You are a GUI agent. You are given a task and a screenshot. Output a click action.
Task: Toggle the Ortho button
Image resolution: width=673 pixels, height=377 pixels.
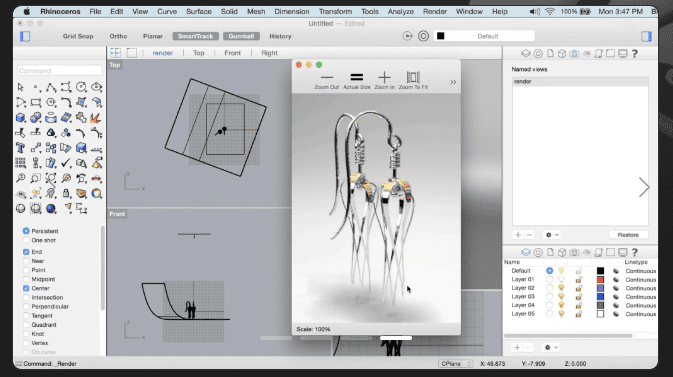(x=118, y=36)
